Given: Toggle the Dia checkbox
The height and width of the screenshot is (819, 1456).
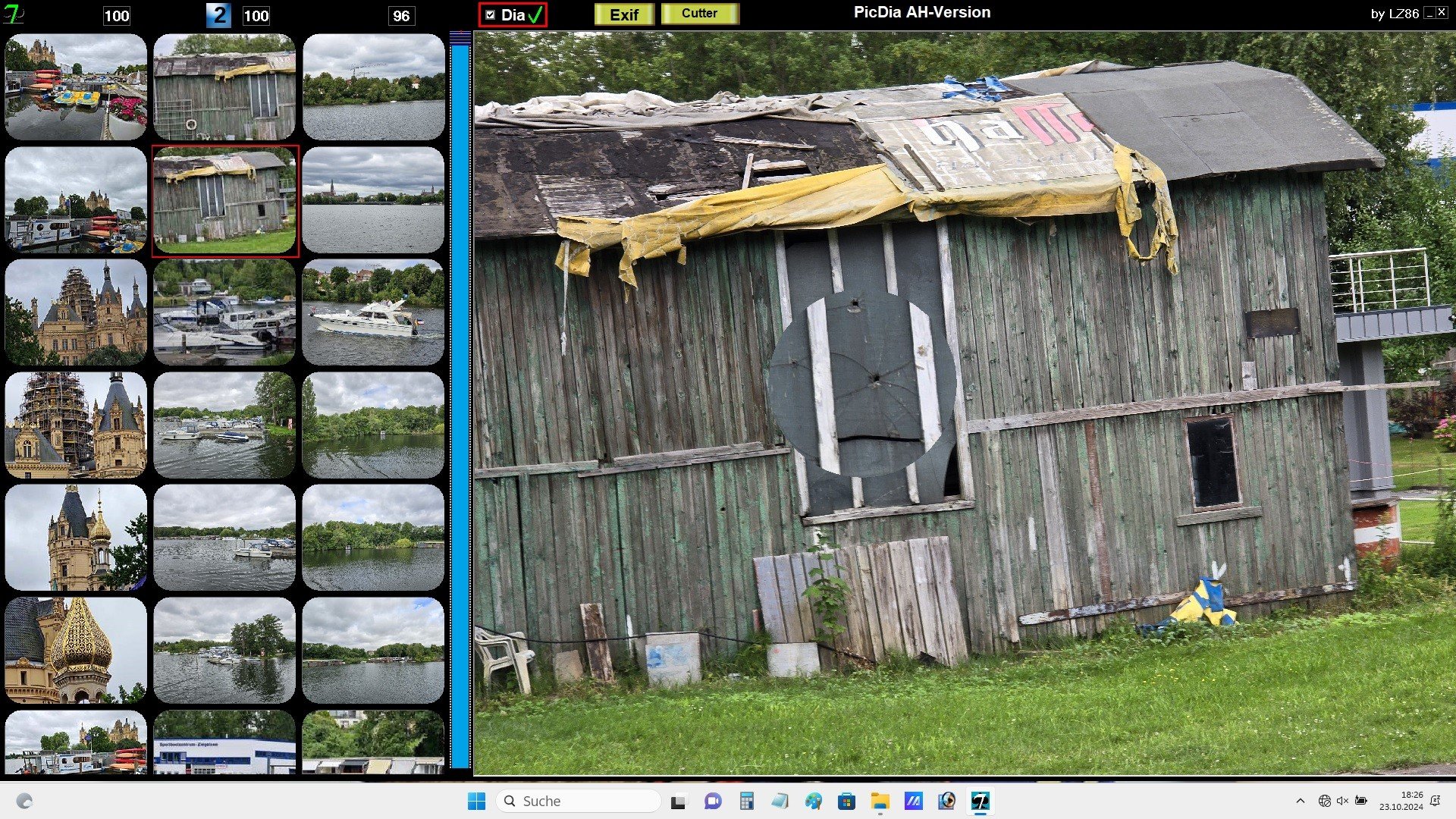Looking at the screenshot, I should (491, 15).
